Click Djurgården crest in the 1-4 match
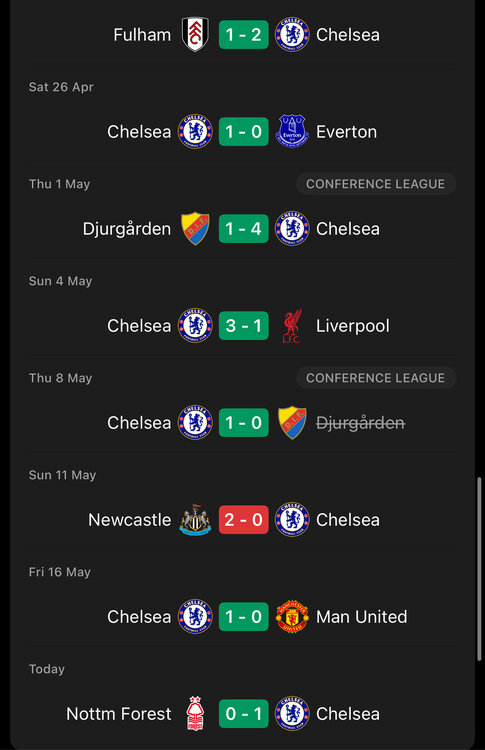 195,229
